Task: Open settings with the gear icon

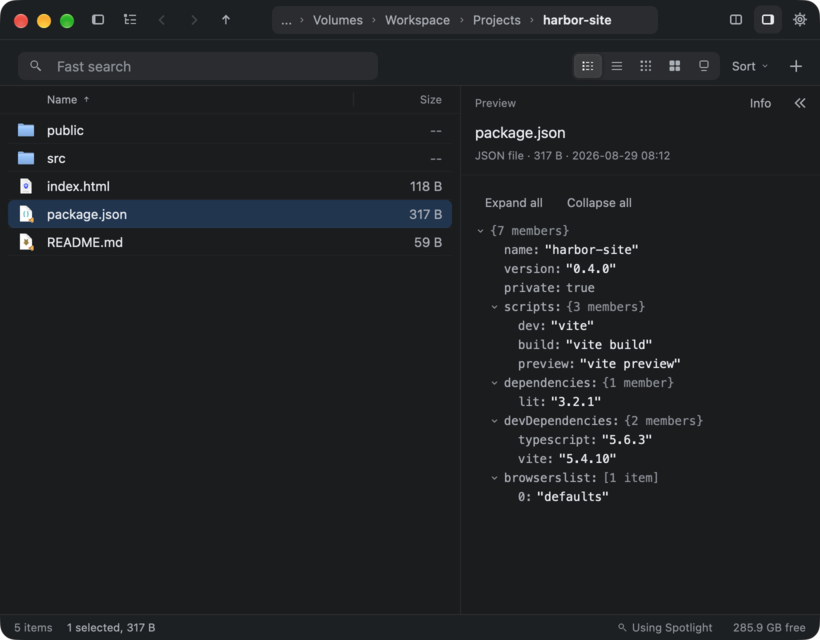Action: pyautogui.click(x=800, y=20)
